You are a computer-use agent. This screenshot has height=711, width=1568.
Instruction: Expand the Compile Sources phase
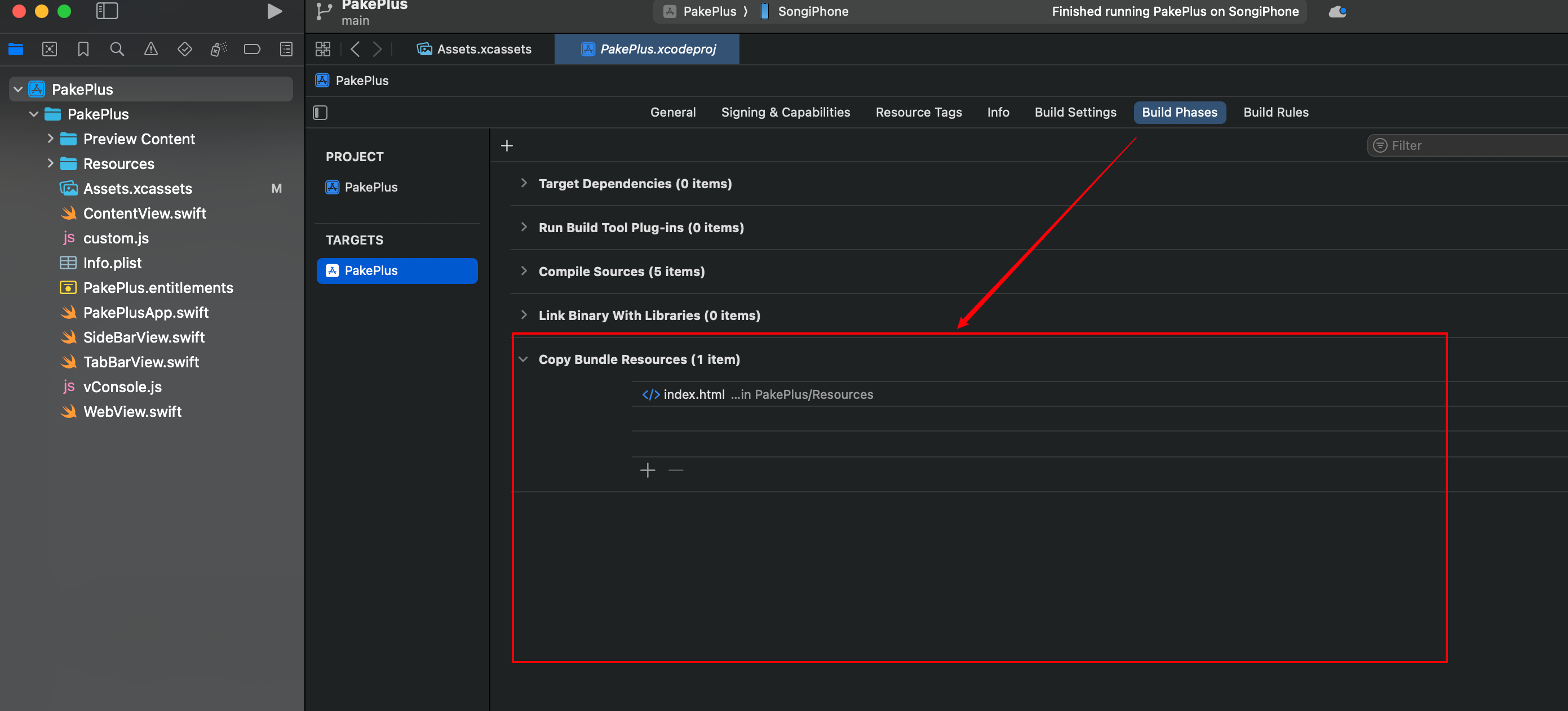(x=524, y=271)
